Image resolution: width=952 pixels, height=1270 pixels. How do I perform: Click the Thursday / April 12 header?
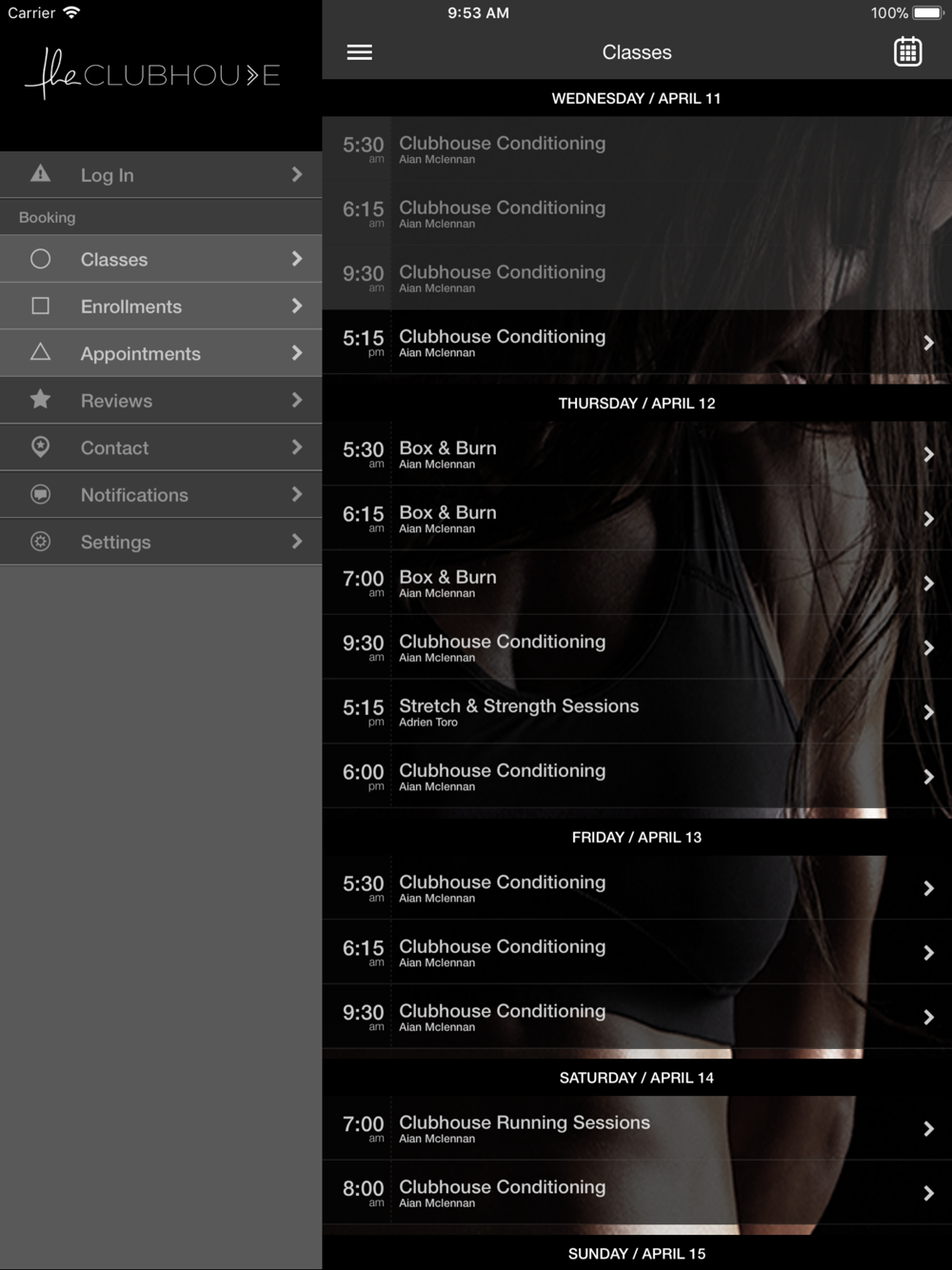[637, 403]
